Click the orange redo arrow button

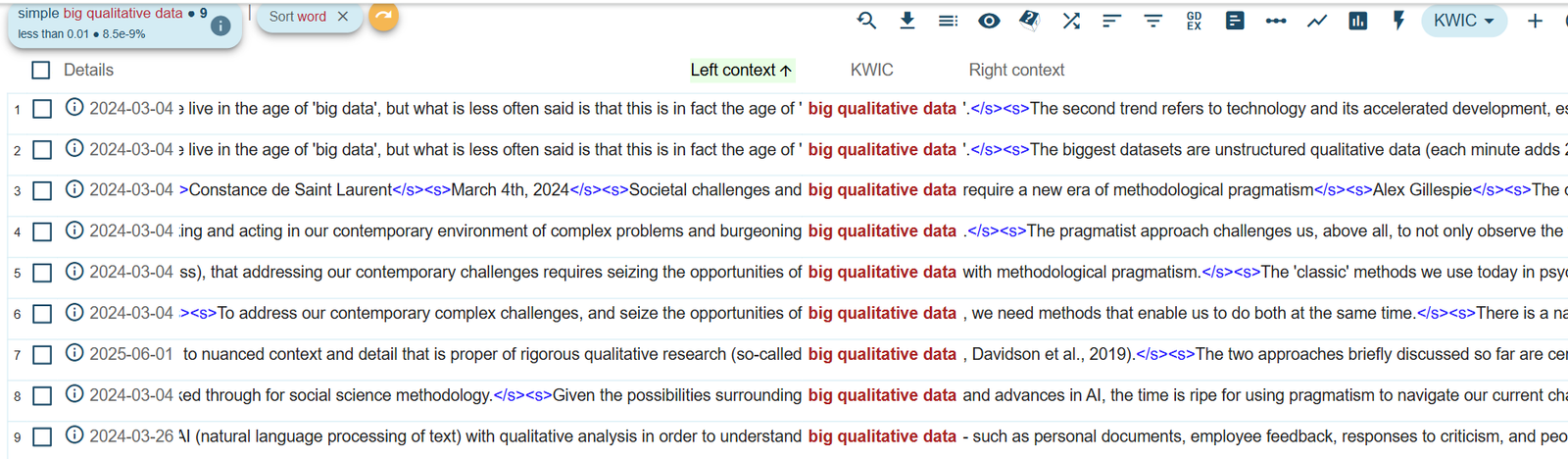point(383,17)
